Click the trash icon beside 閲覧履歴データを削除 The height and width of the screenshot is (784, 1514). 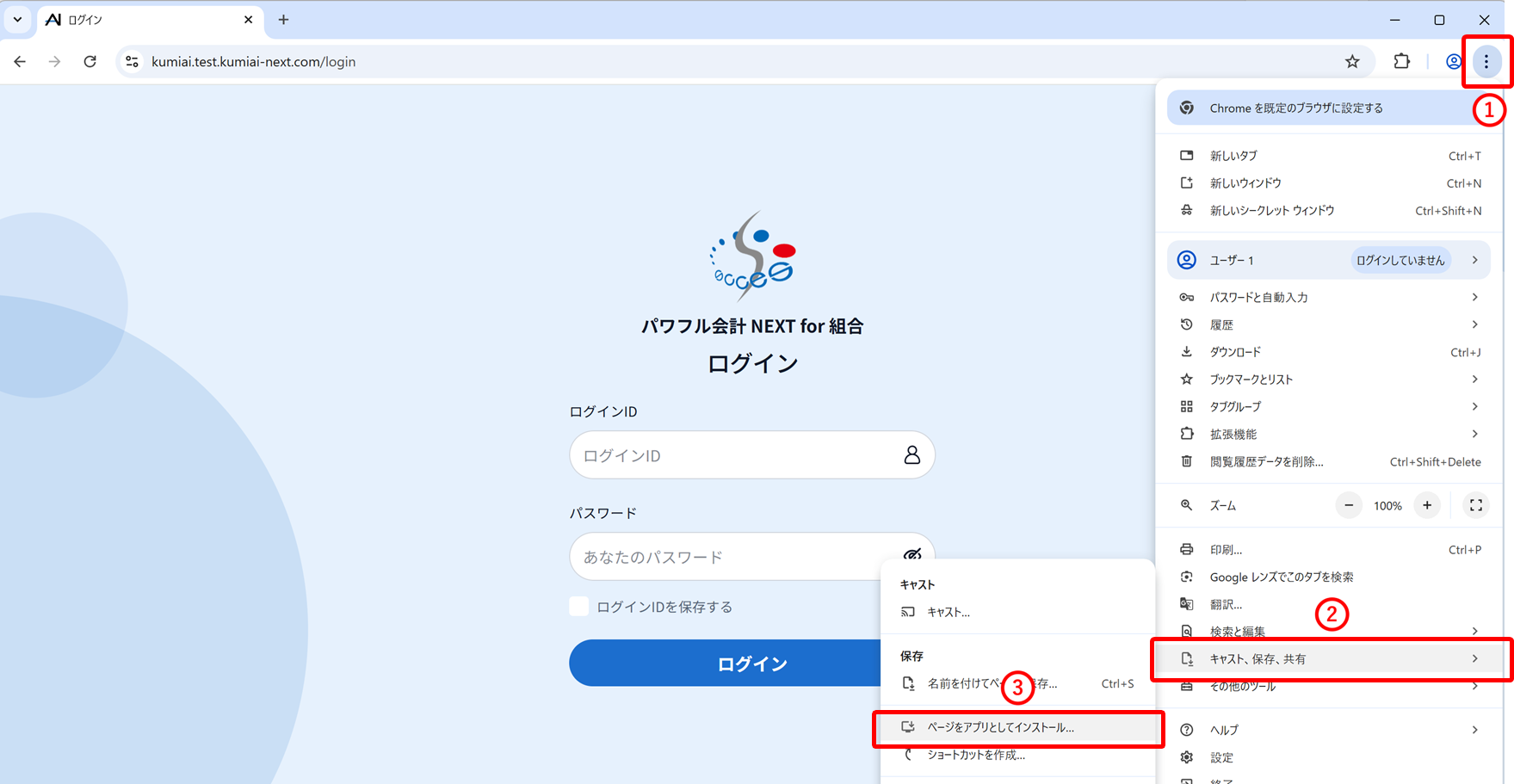tap(1187, 462)
